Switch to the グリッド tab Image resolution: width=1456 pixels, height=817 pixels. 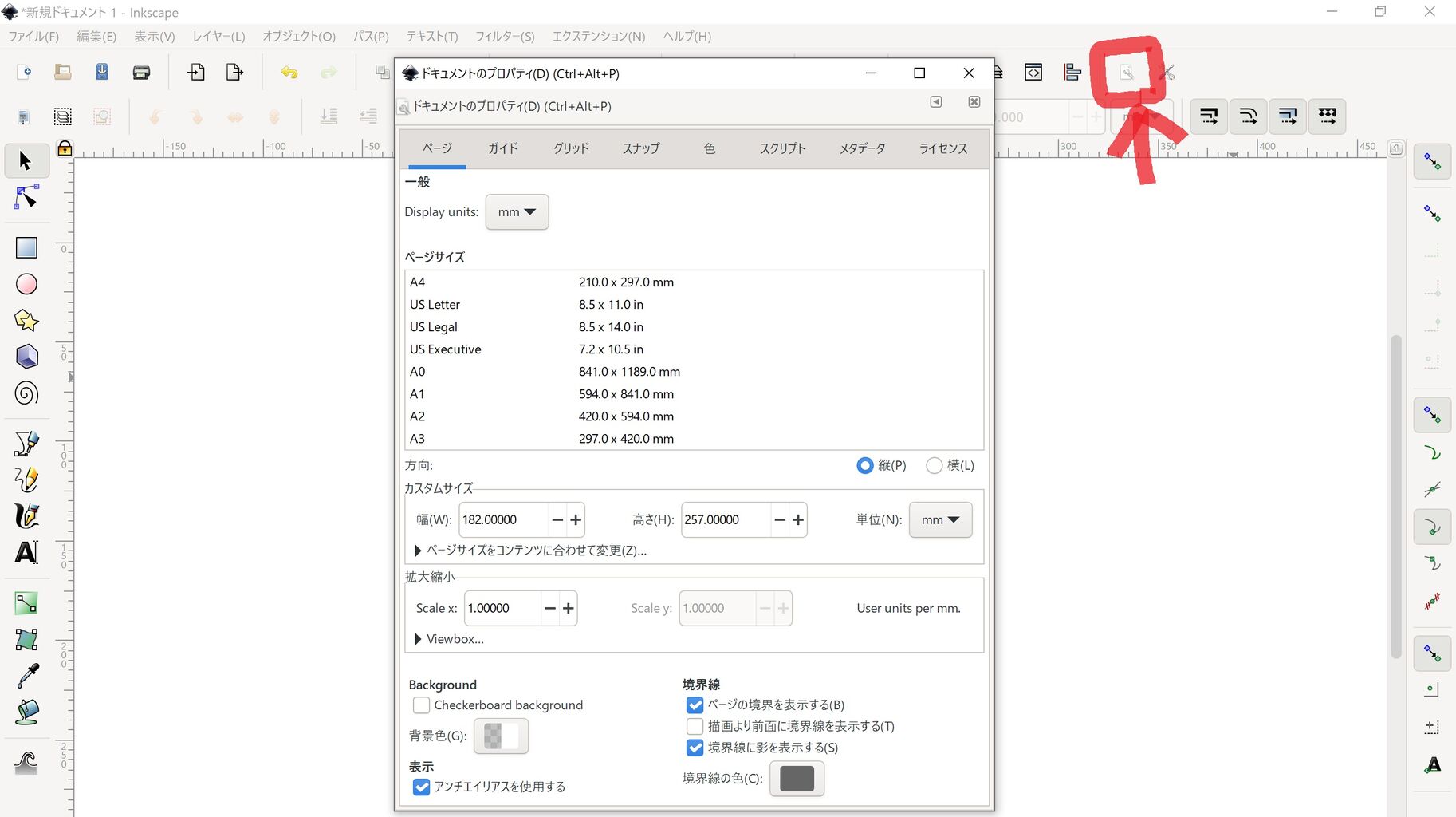[570, 148]
